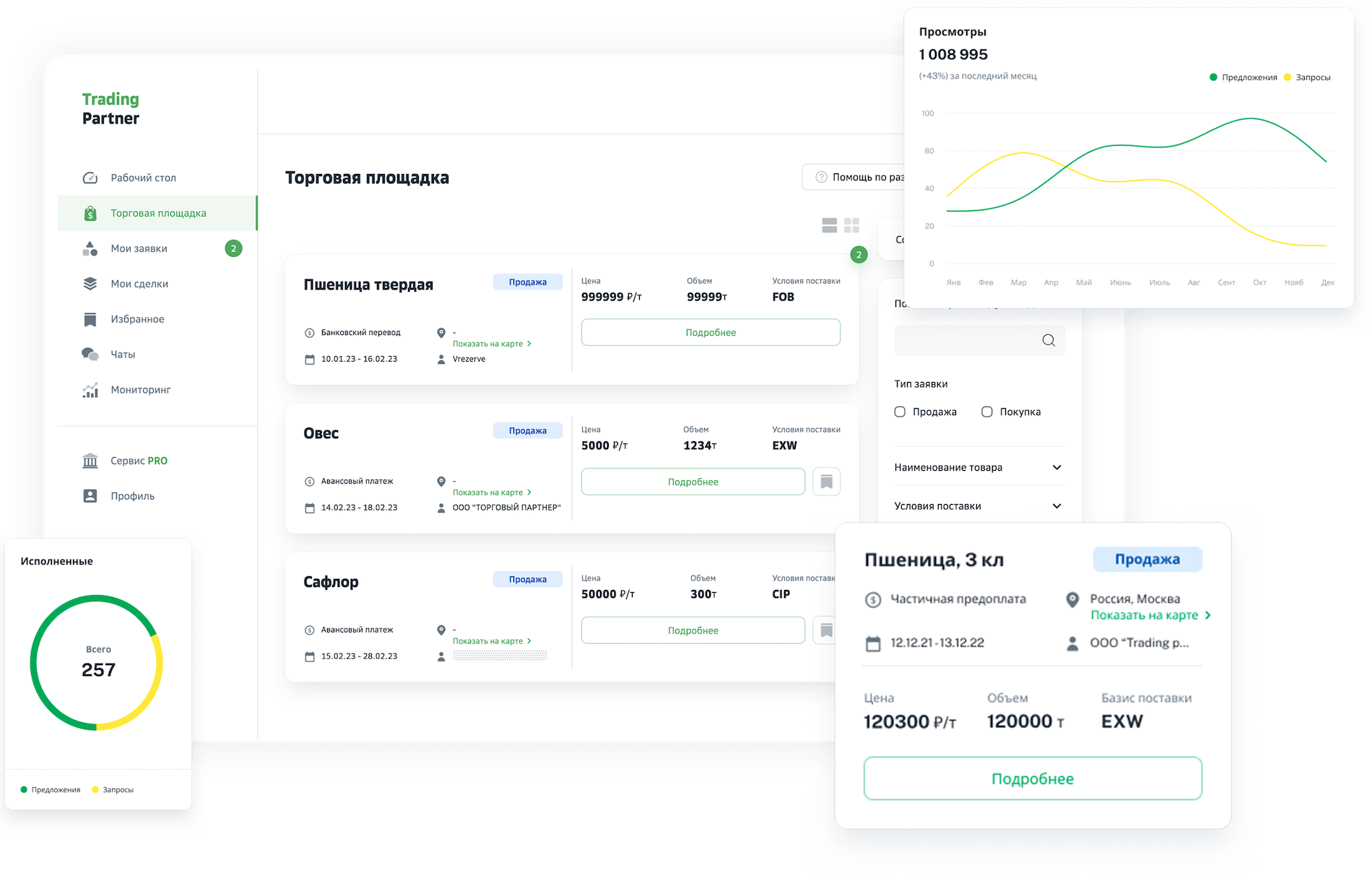This screenshot has height=873, width=1372.
Task: Click yellow Запросы legend dot in Просмотры chart
Action: 1287,77
